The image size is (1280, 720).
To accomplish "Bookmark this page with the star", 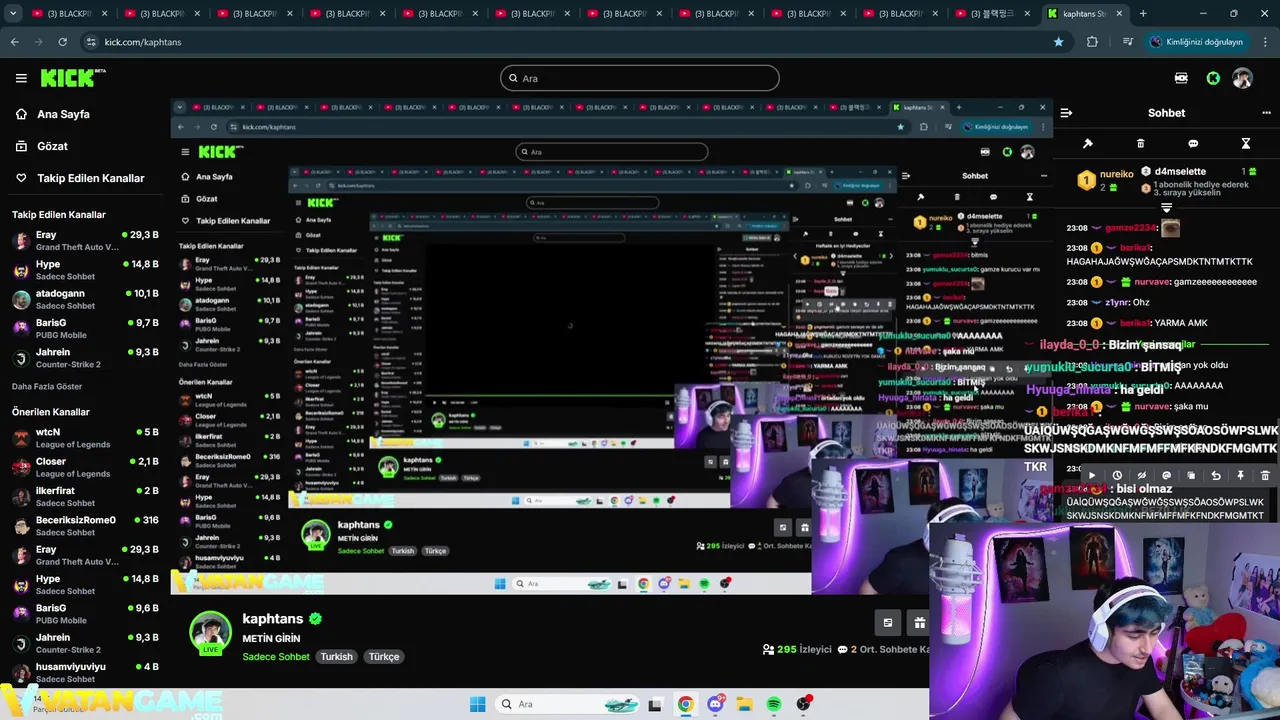I will [1058, 42].
